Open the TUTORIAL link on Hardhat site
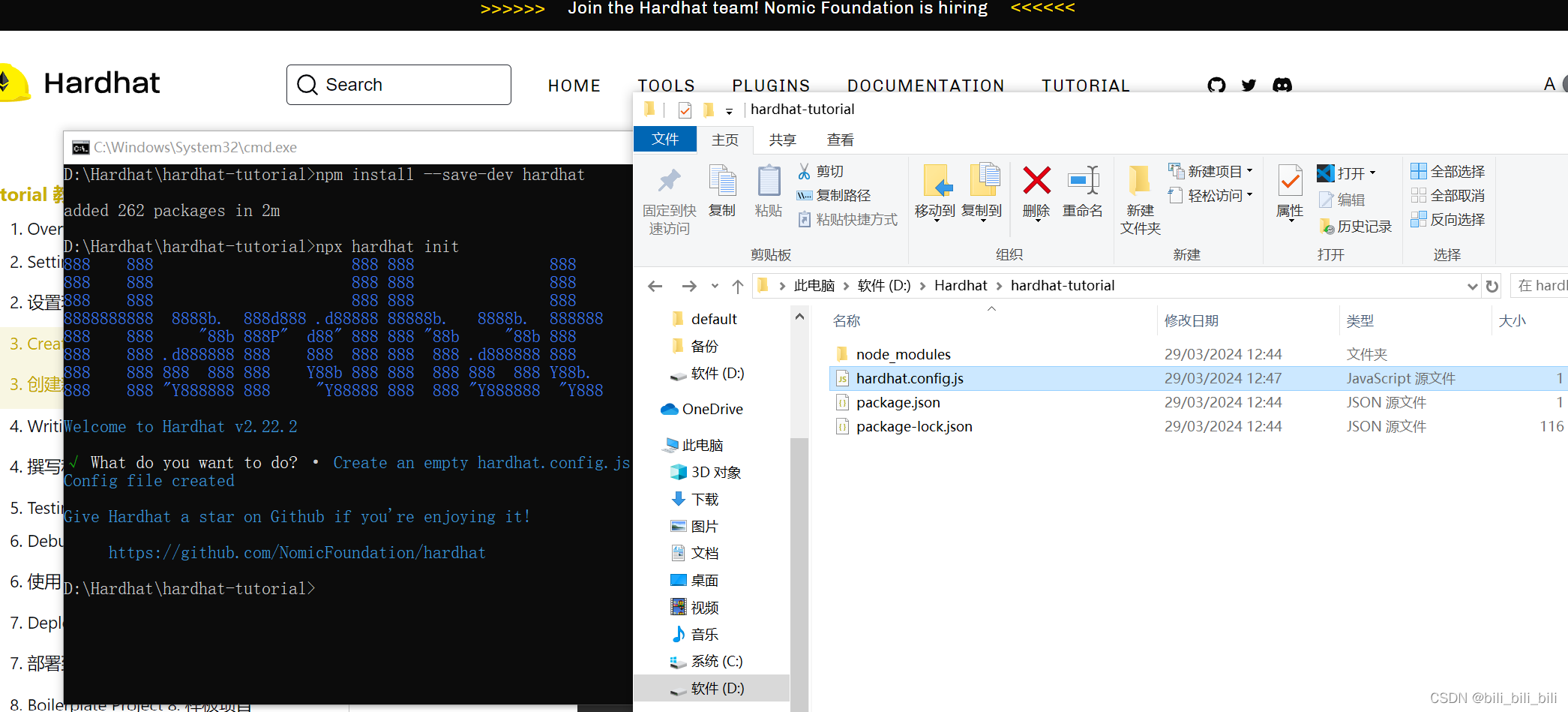 1085,86
